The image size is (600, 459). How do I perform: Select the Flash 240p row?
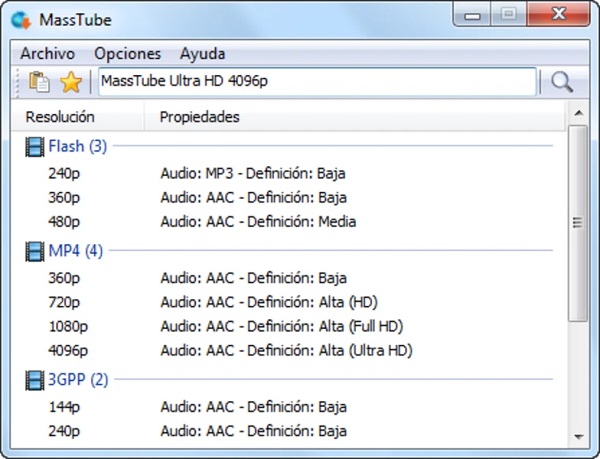click(x=289, y=174)
